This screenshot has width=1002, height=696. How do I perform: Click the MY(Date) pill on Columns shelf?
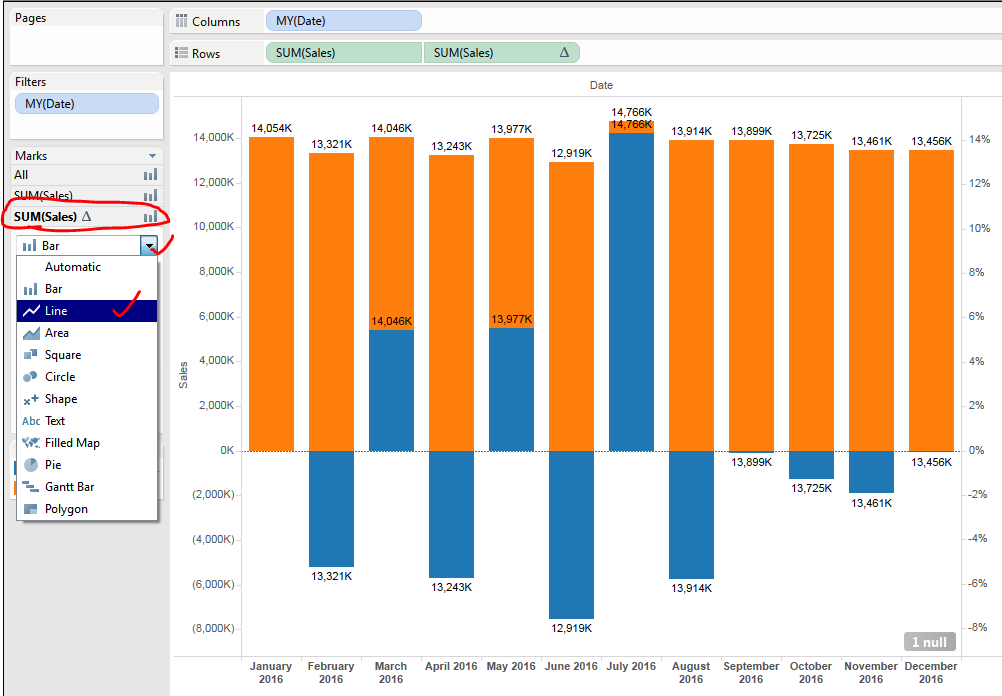click(344, 21)
